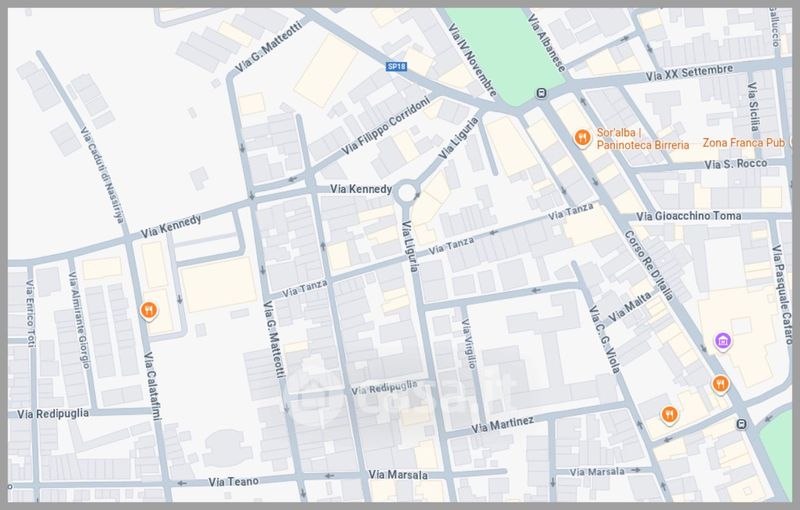Image resolution: width=800 pixels, height=510 pixels.
Task: Click the Sor'alba restaurant orange marker icon
Action: (579, 138)
